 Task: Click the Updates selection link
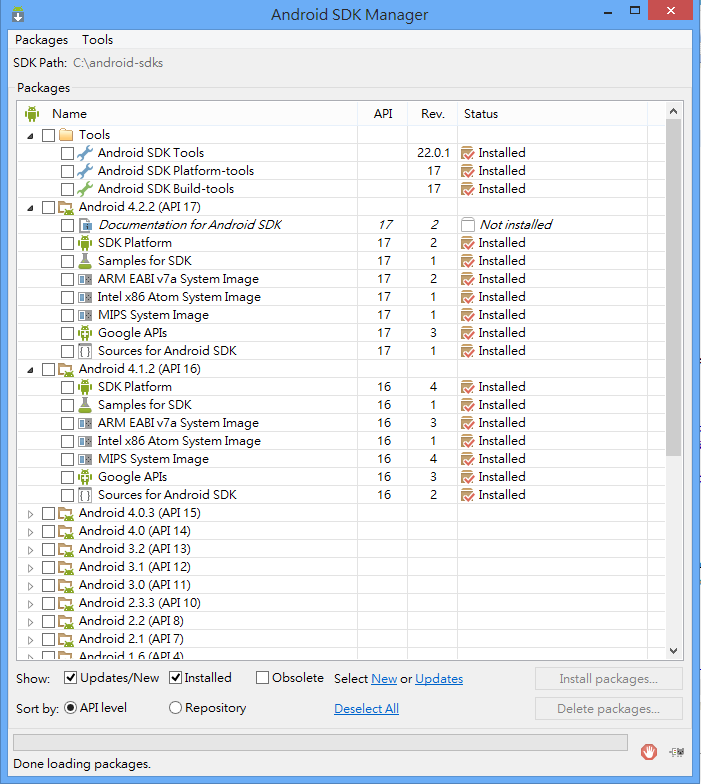coord(439,678)
